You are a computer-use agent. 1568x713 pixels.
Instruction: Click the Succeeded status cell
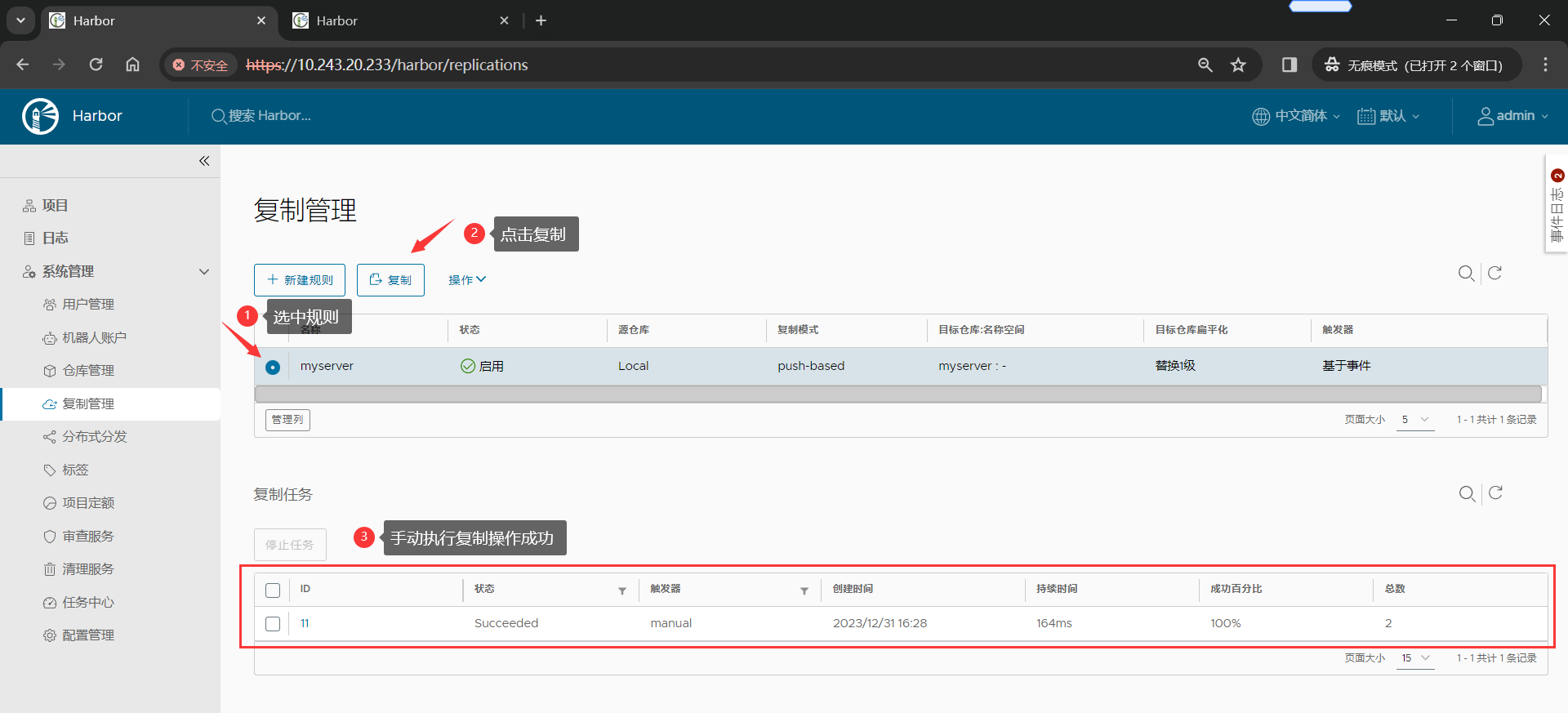pyautogui.click(x=506, y=623)
